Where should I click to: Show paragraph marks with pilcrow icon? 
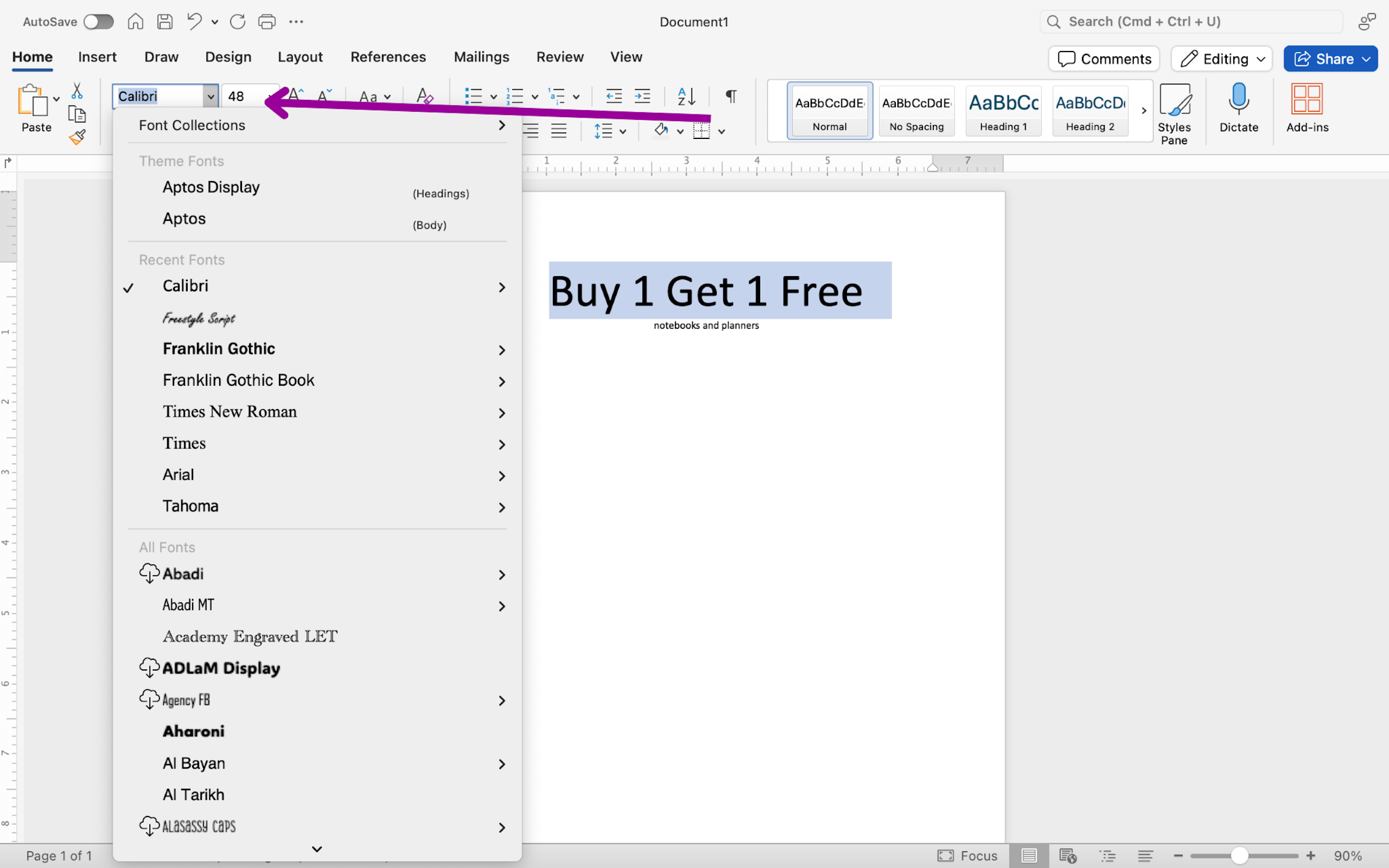point(731,96)
